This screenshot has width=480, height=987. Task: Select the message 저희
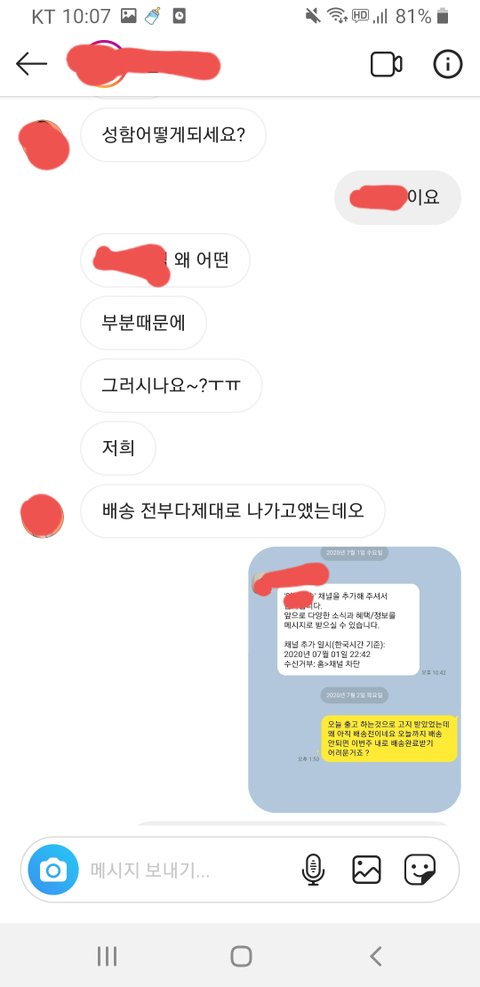click(118, 448)
